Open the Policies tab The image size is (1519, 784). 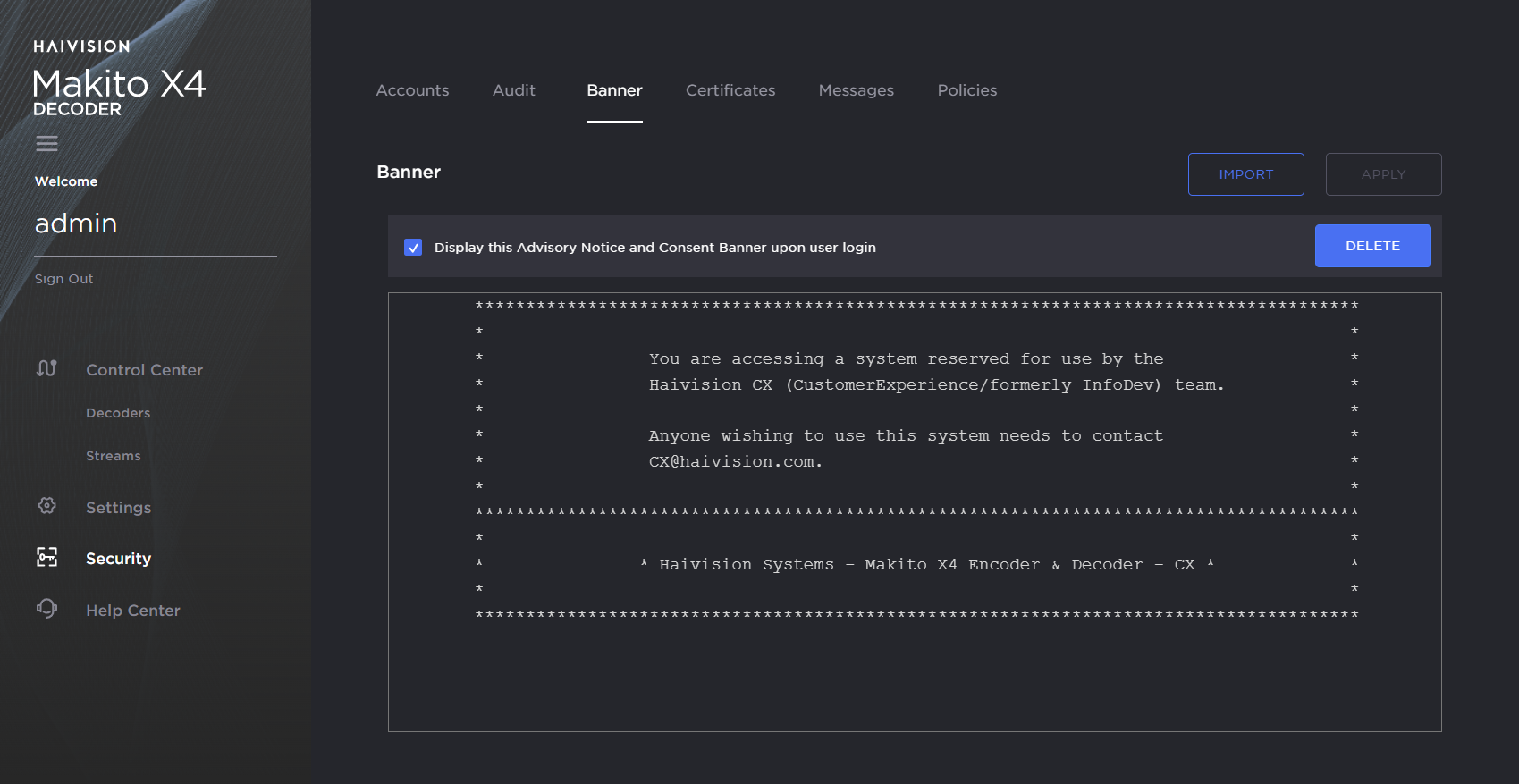tap(966, 90)
